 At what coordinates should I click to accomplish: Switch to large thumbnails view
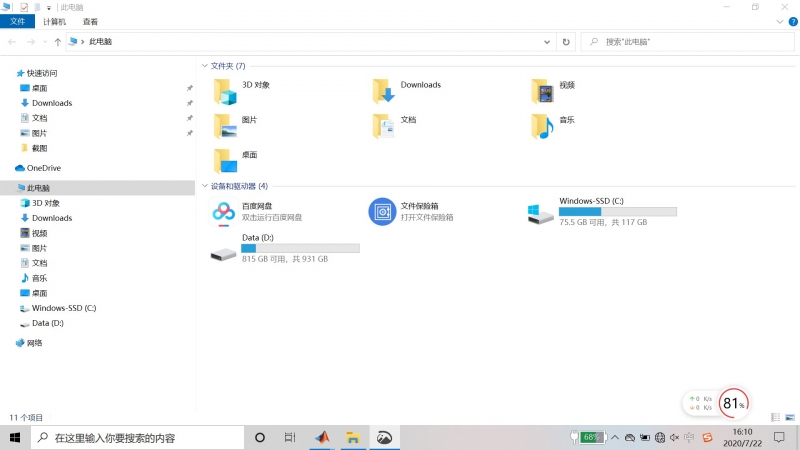tap(789, 416)
